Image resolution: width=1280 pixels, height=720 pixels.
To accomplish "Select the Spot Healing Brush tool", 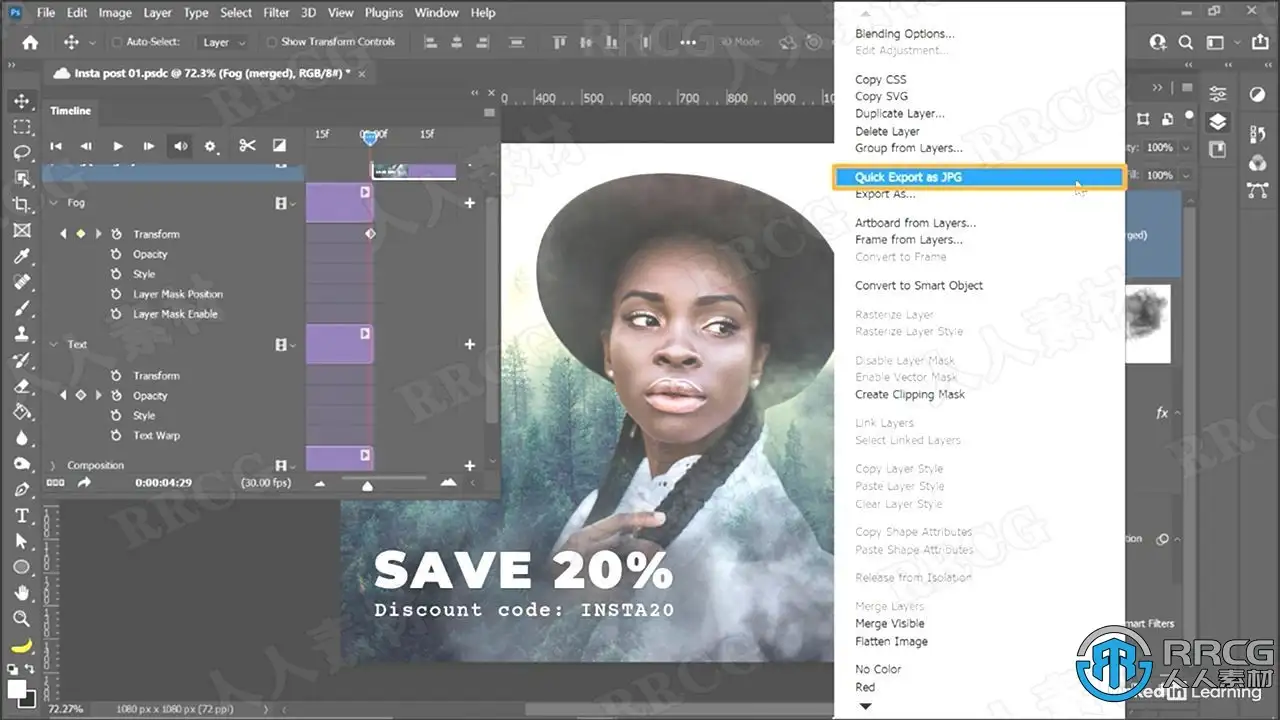I will [x=21, y=283].
